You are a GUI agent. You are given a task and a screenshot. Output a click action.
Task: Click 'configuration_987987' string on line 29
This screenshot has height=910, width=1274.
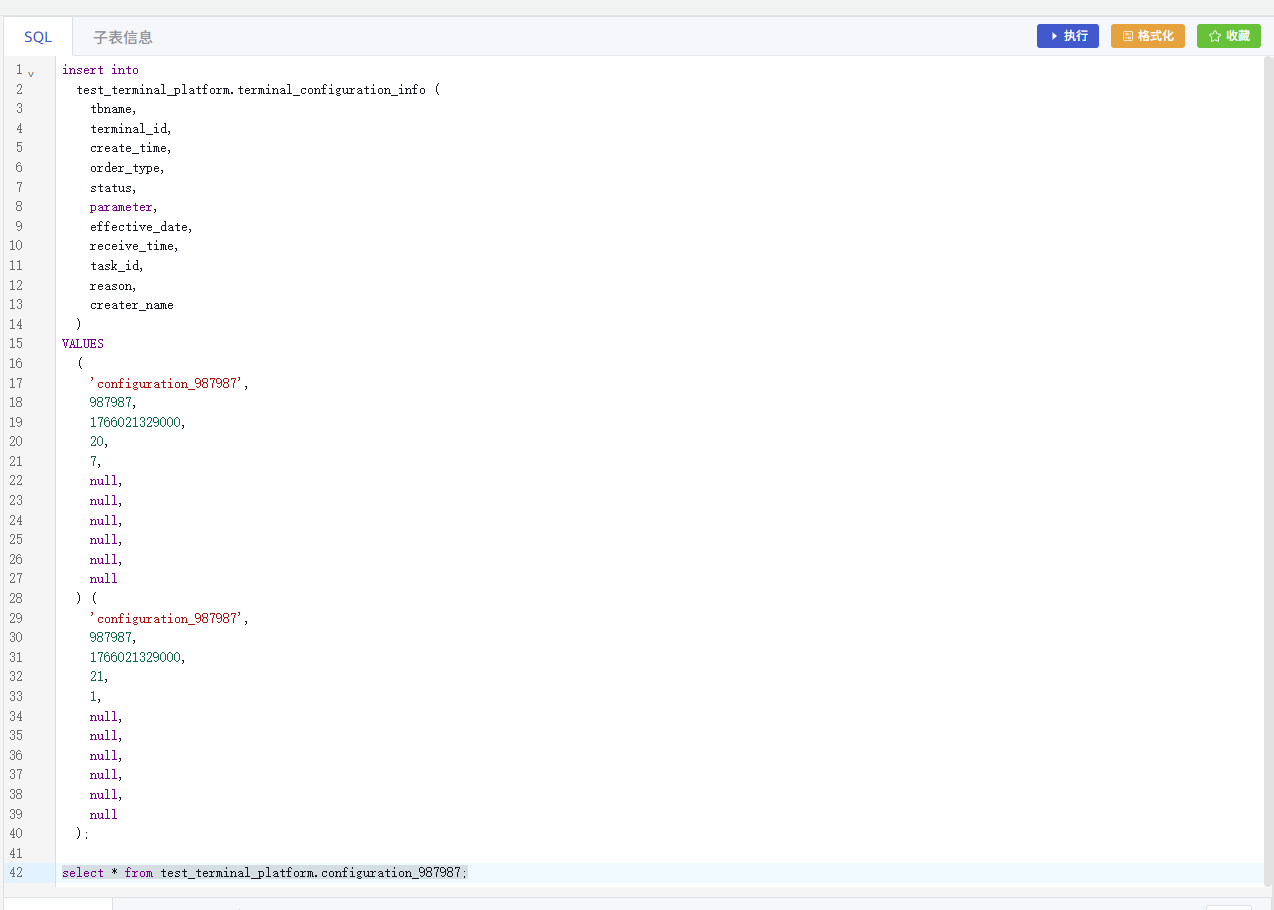click(167, 619)
